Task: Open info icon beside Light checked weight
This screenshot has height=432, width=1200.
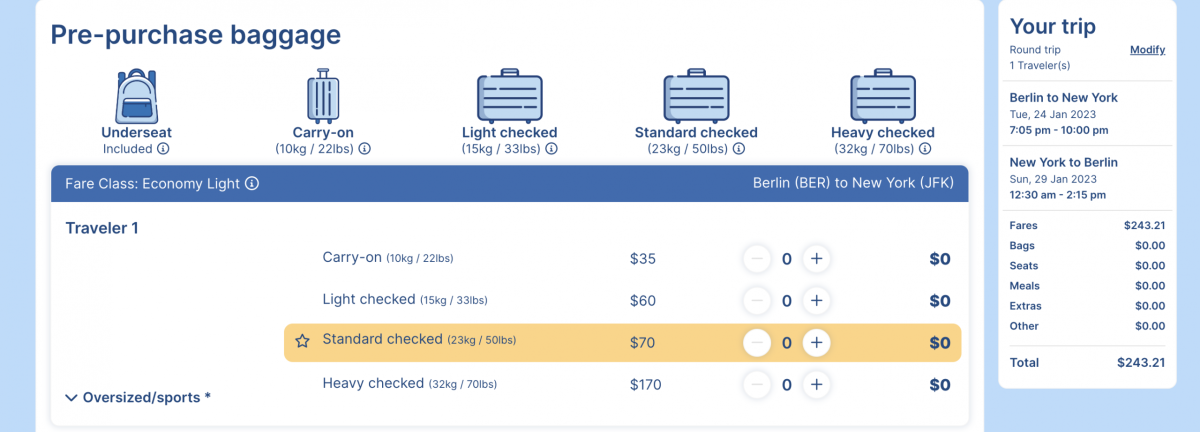Action: [x=551, y=149]
